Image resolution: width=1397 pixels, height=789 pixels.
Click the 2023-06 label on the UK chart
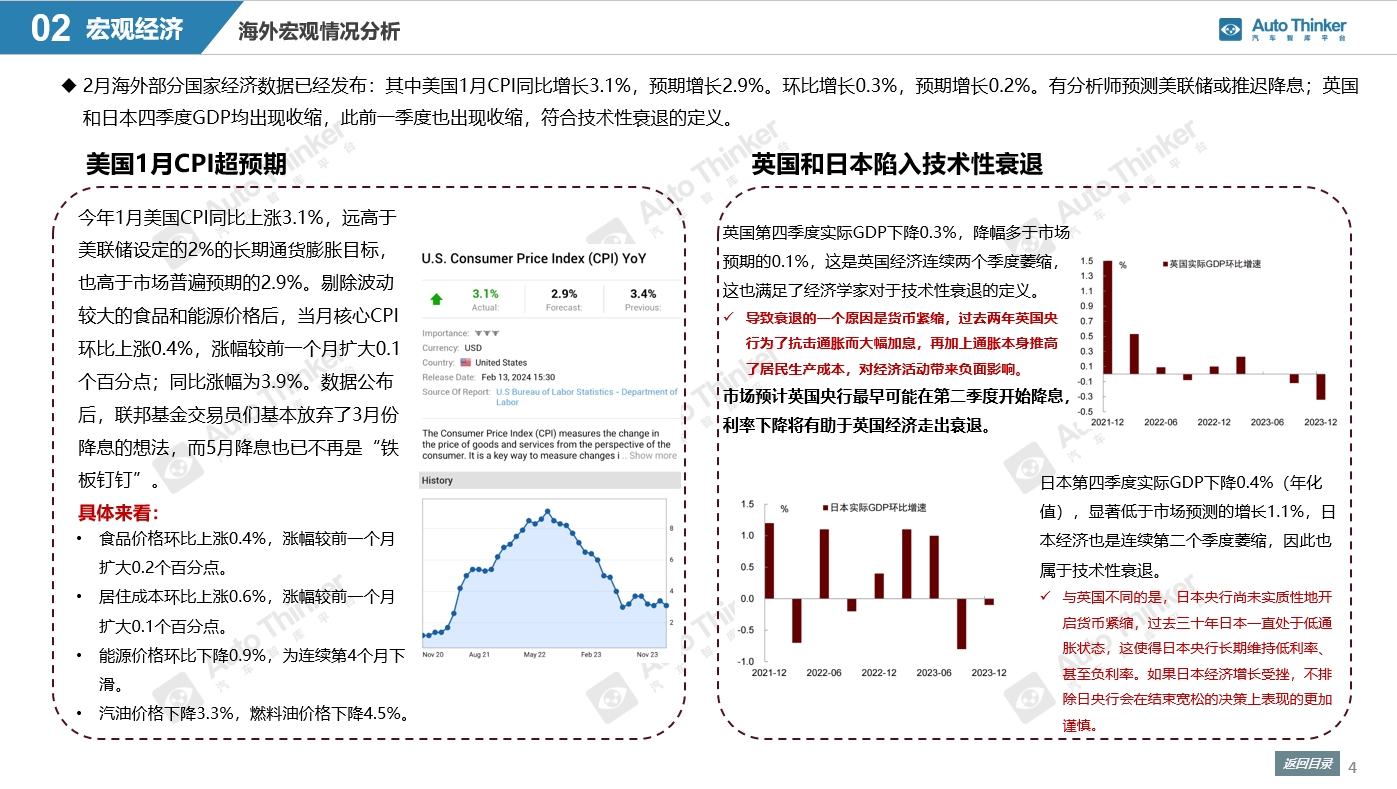[x=1266, y=422]
